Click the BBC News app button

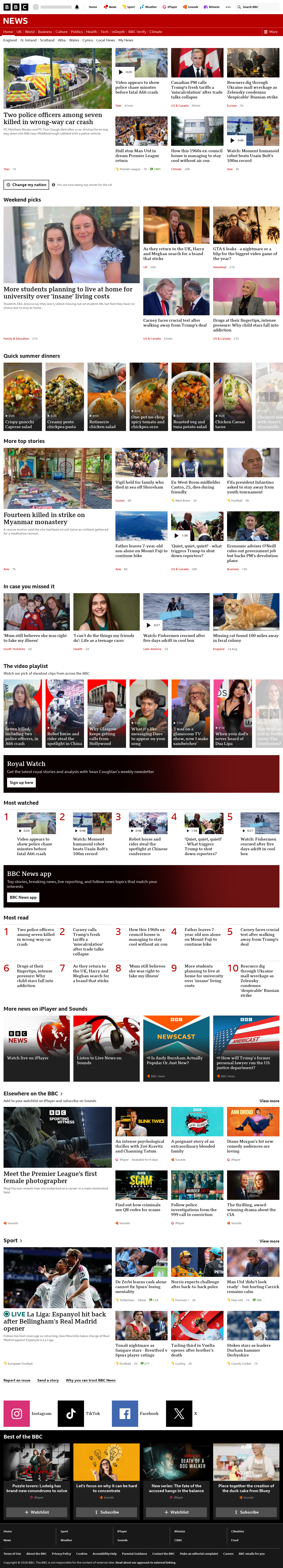tap(23, 897)
